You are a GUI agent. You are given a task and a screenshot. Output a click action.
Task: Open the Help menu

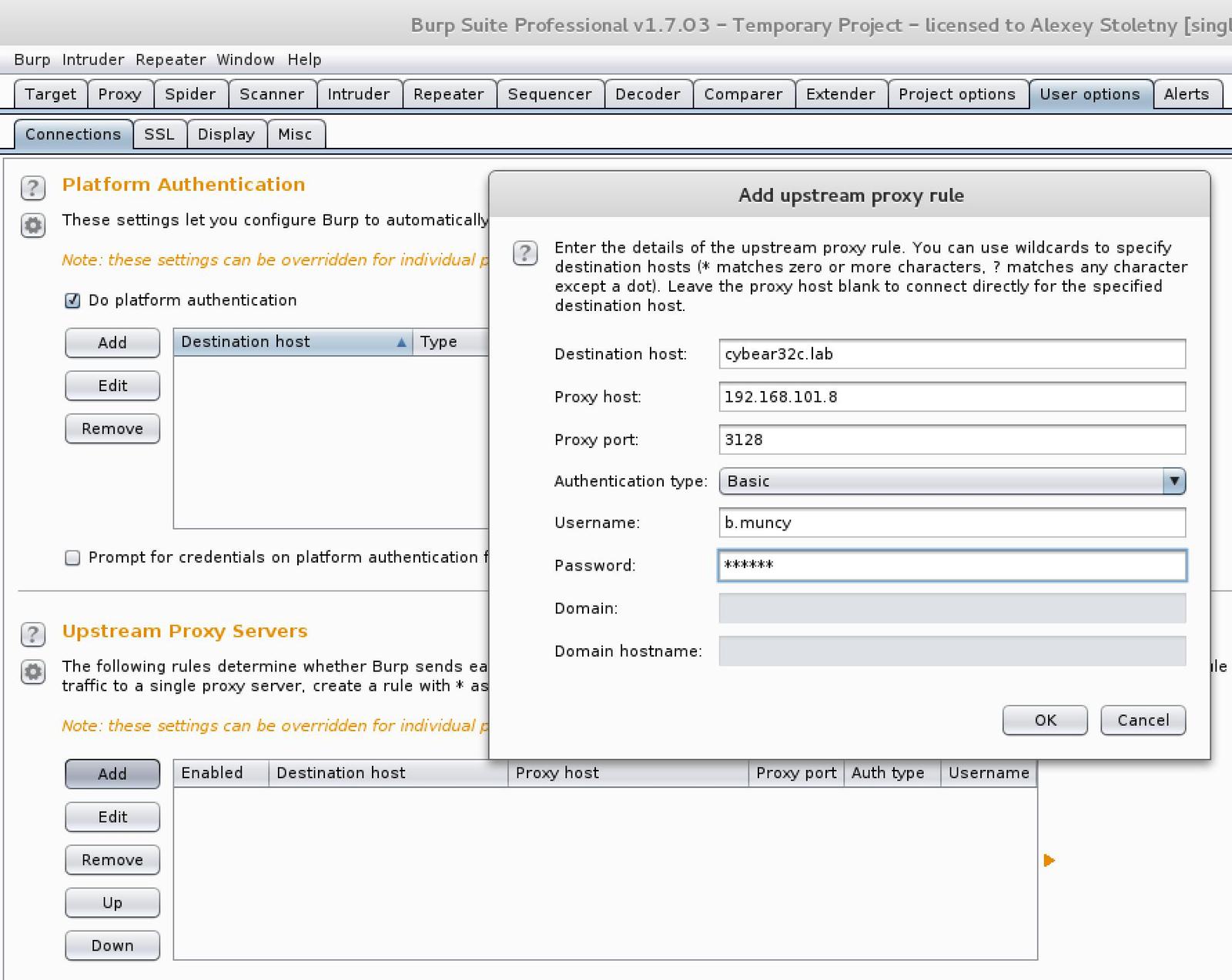pos(304,59)
